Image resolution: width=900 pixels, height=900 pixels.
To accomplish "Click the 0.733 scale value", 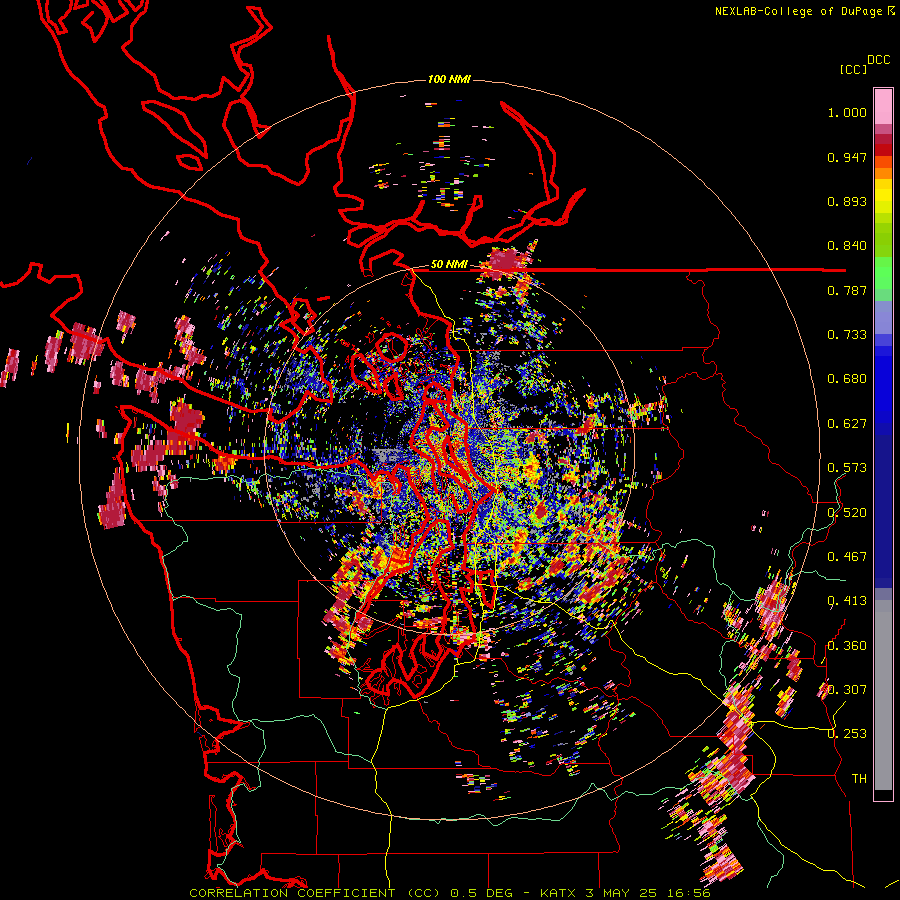I will click(x=847, y=335).
